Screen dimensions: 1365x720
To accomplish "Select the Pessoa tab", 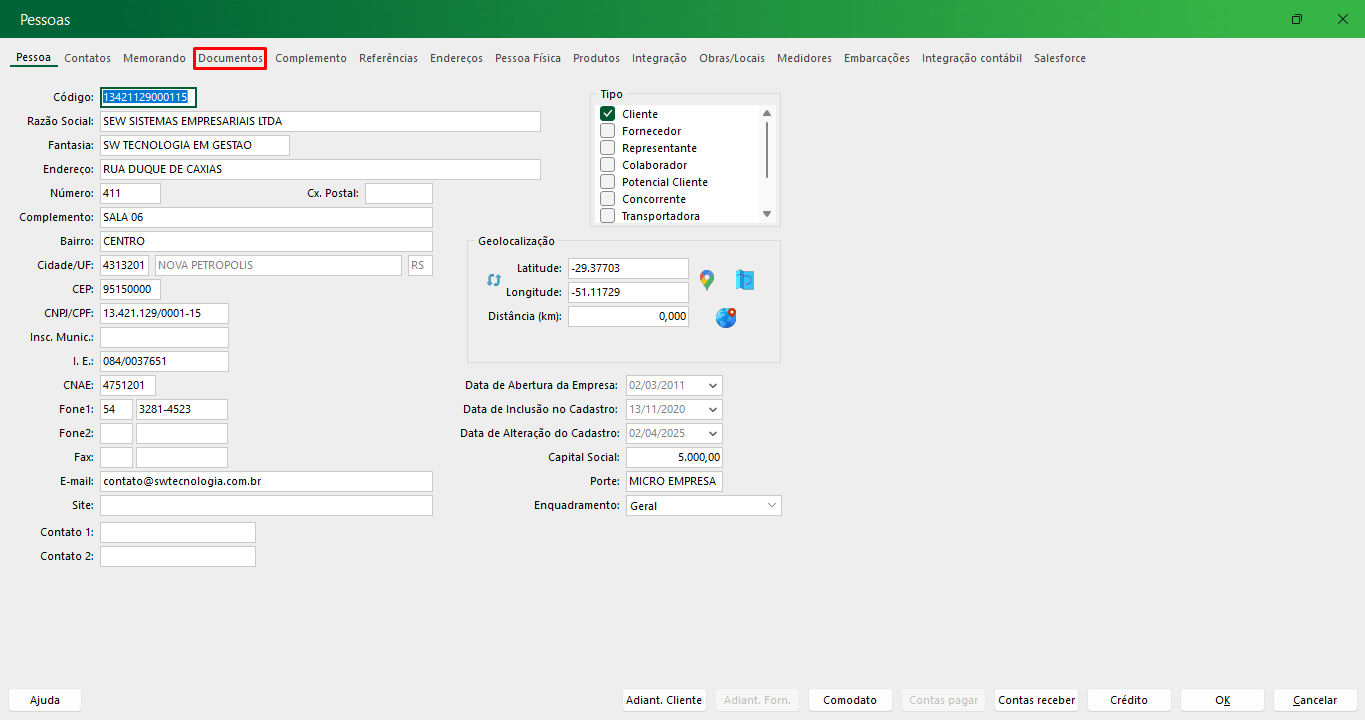I will (x=34, y=58).
